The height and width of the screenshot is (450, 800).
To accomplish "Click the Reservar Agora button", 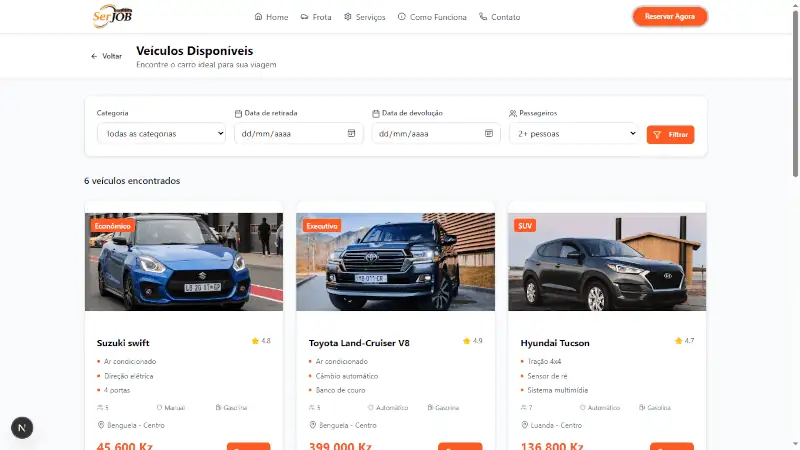I will pos(670,16).
